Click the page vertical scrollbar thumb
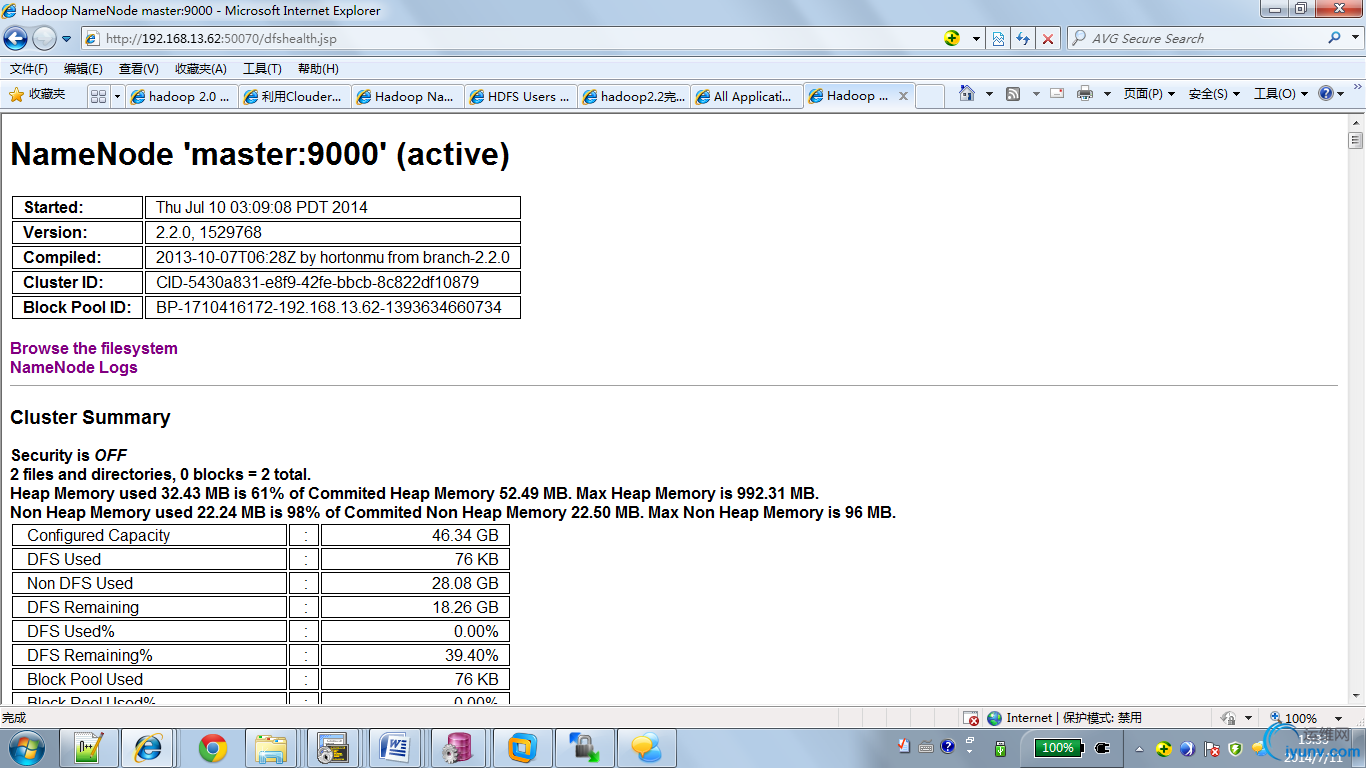 pos(1356,140)
